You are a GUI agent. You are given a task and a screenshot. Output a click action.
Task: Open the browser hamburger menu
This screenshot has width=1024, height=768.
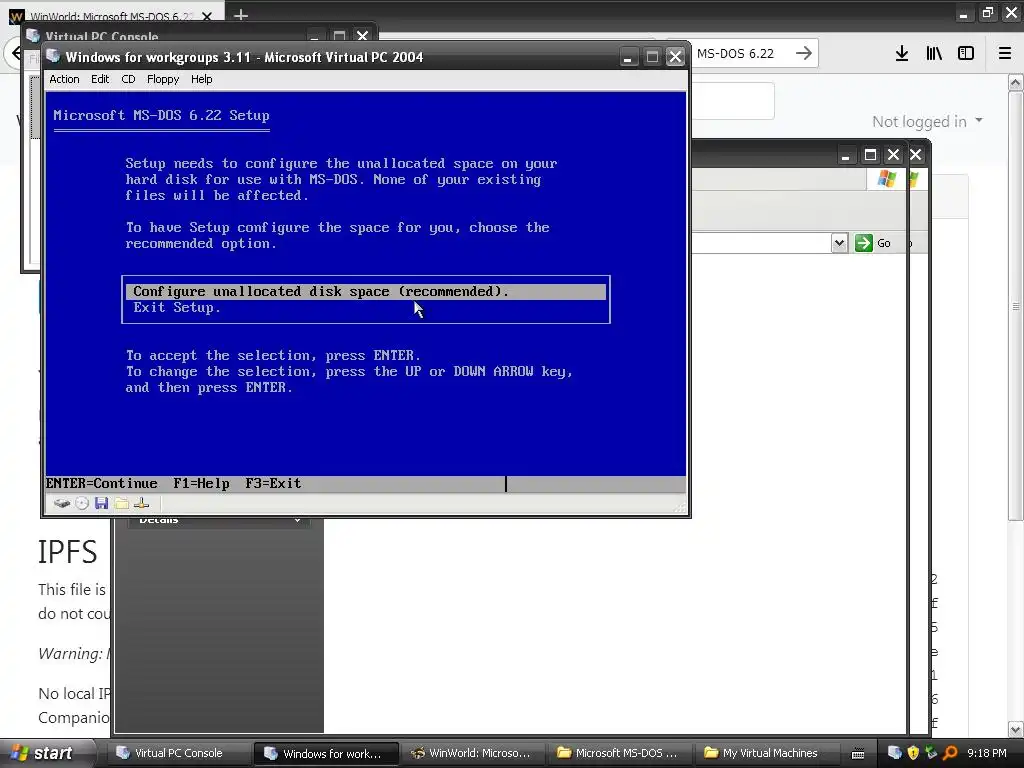(1005, 54)
